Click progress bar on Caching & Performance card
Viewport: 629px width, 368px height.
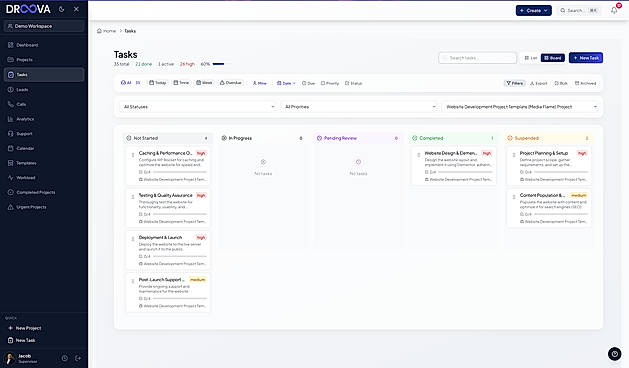(x=180, y=172)
